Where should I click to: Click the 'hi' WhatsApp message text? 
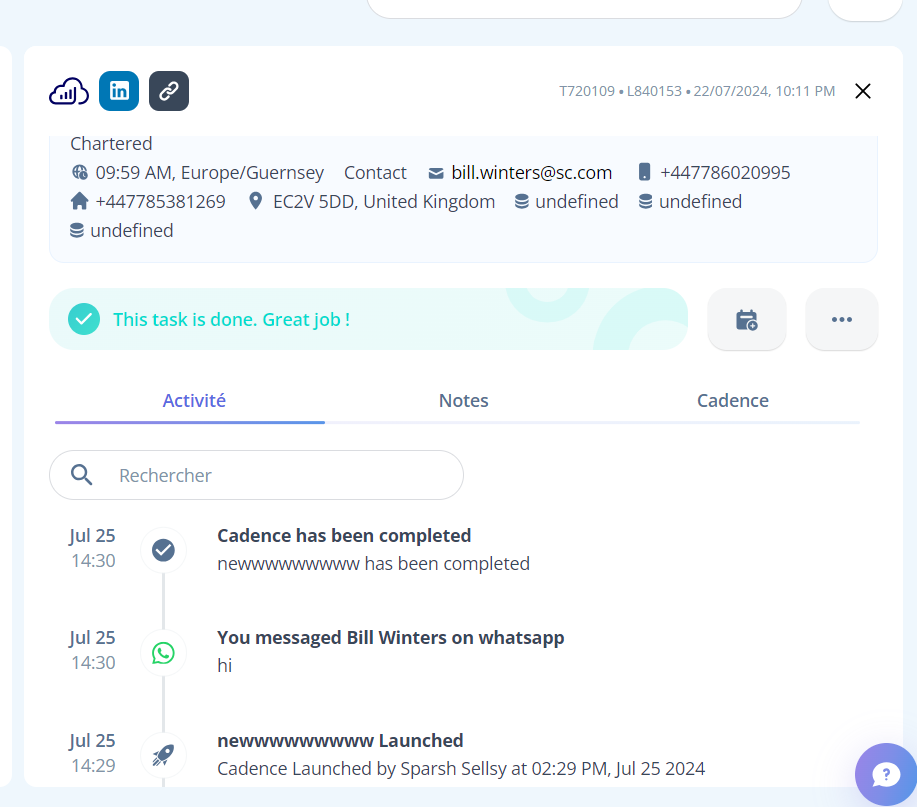point(225,665)
